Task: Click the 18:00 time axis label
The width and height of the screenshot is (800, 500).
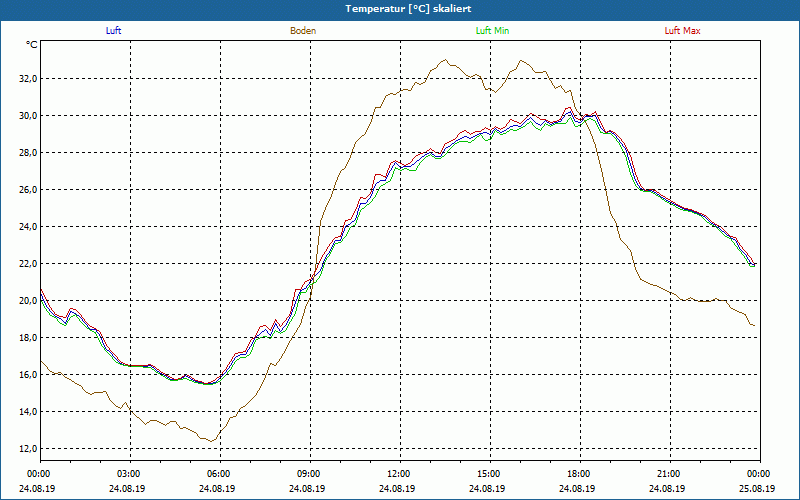Action: click(581, 474)
